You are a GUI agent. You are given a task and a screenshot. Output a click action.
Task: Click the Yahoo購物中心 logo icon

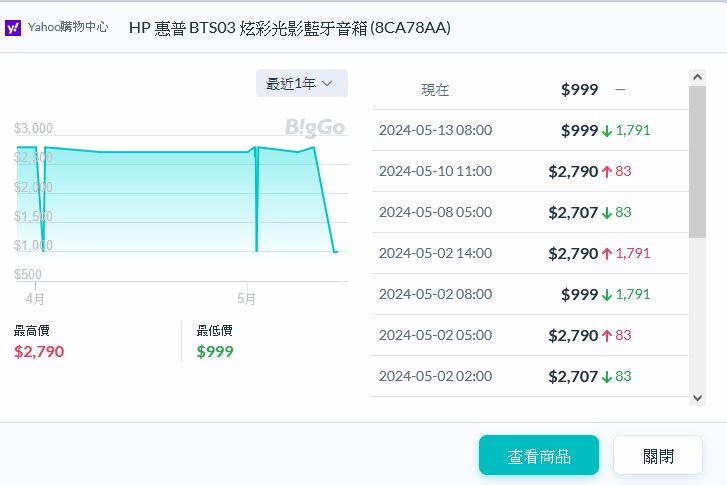[13, 28]
